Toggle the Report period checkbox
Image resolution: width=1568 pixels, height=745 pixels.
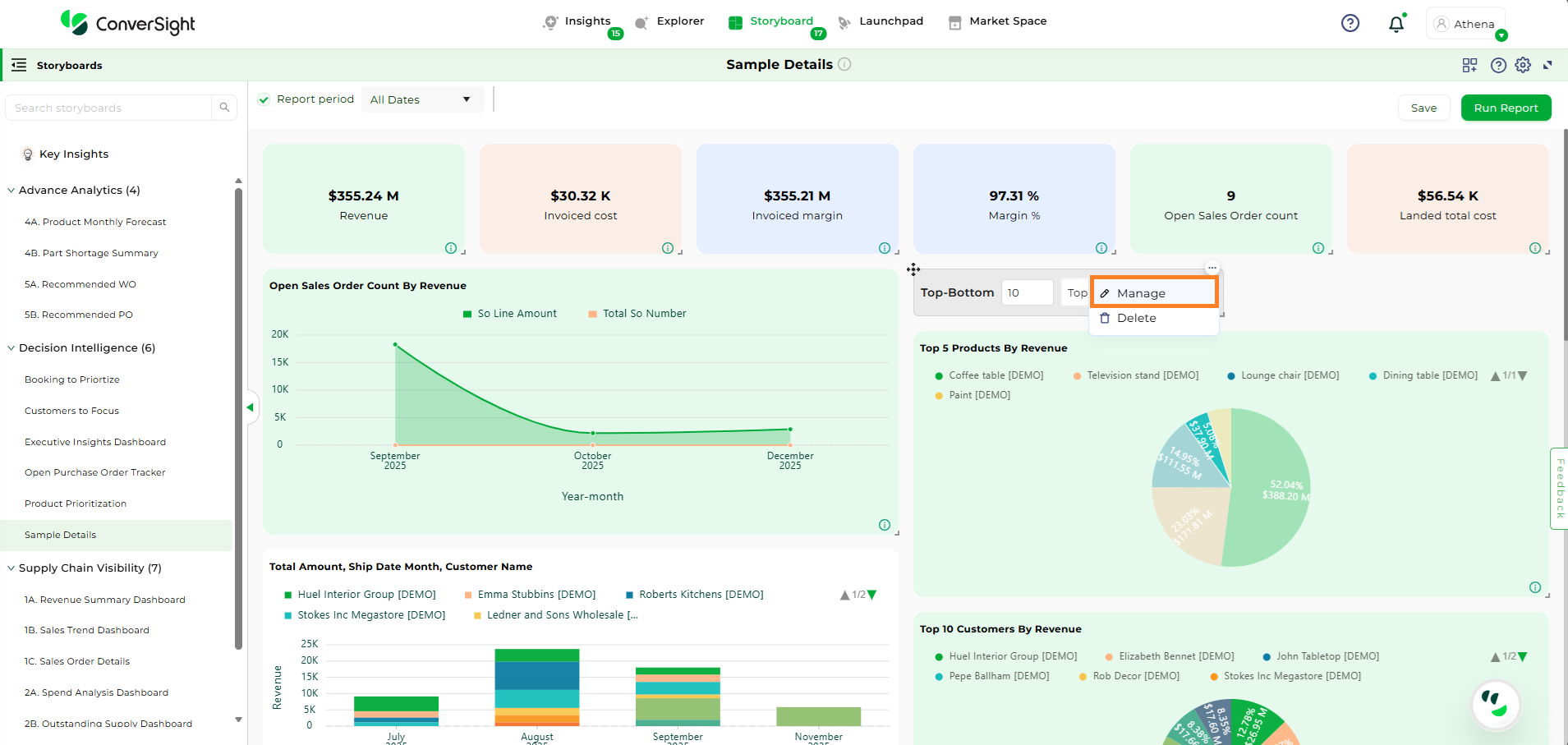coord(264,99)
